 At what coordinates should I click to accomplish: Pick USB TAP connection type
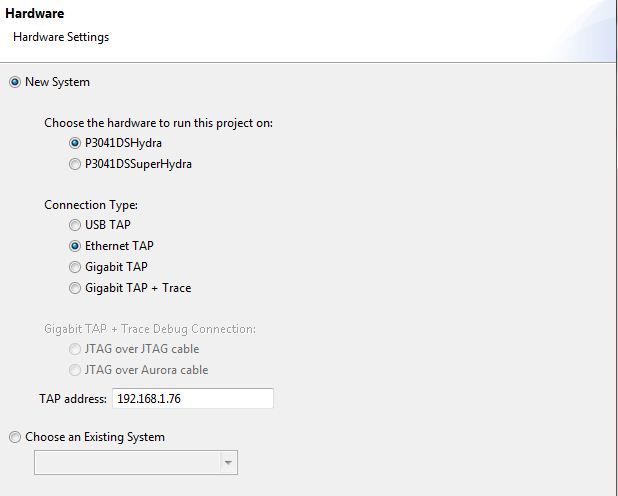(75, 225)
